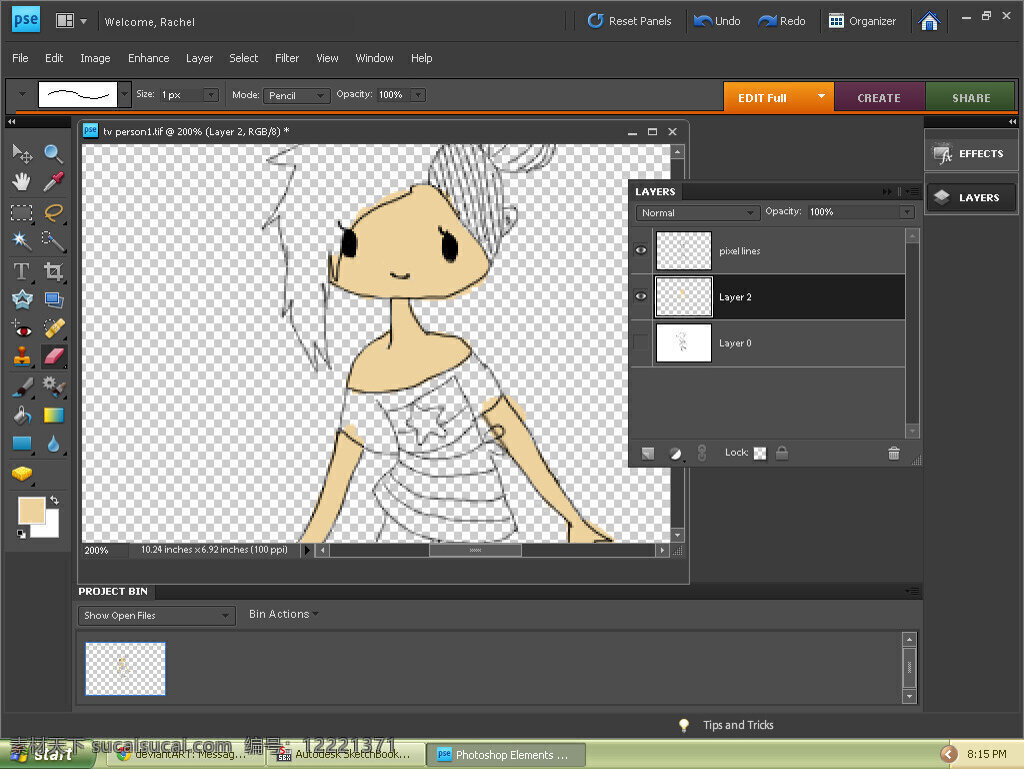1024x769 pixels.
Task: Hide the pixel lines layer
Action: [x=641, y=251]
